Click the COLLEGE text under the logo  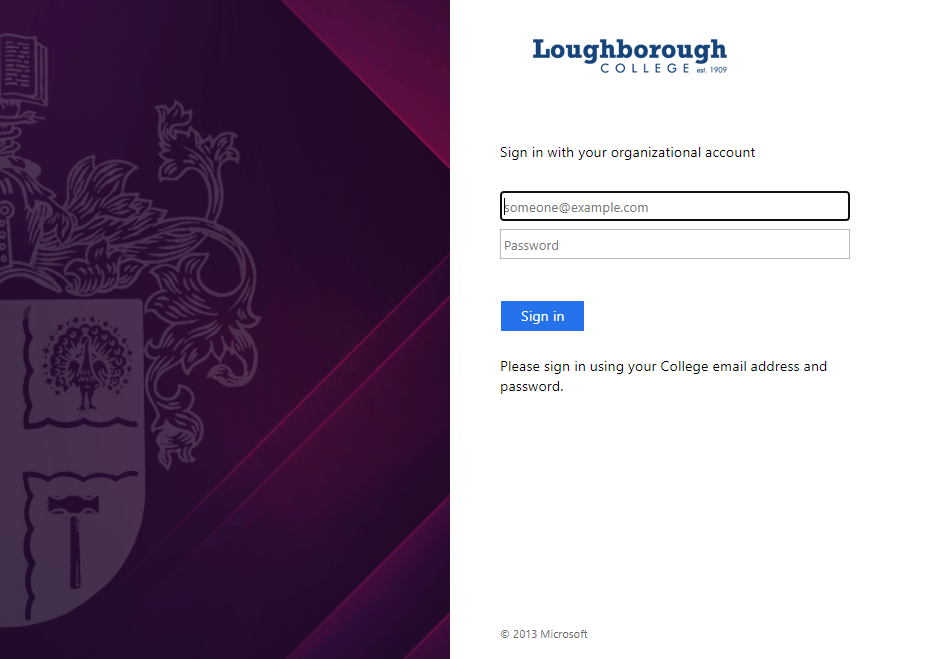pos(645,68)
